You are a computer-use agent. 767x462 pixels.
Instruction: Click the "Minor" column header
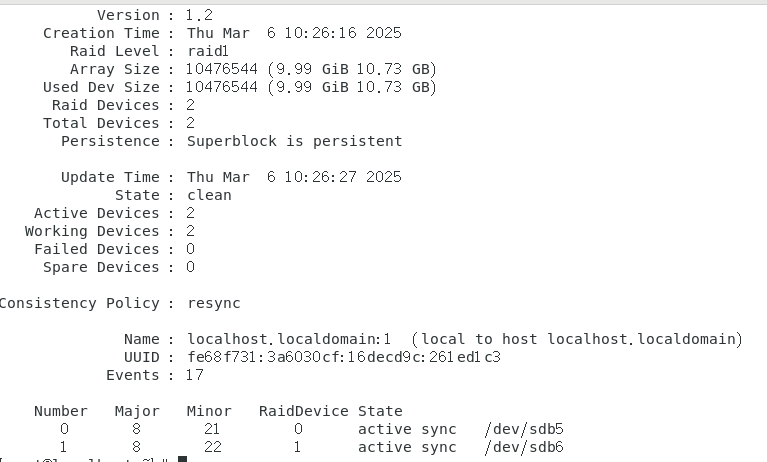(x=209, y=411)
